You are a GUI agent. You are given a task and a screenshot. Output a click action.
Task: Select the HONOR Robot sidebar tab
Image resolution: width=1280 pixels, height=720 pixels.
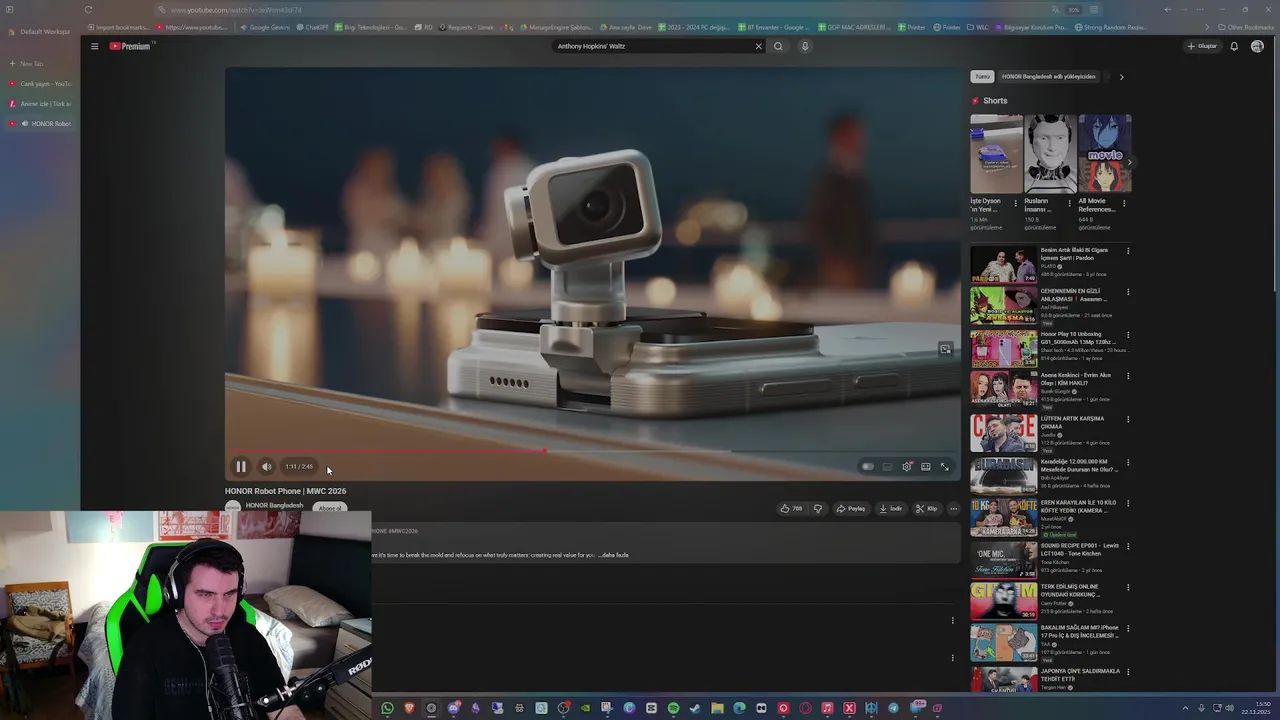tap(40, 124)
